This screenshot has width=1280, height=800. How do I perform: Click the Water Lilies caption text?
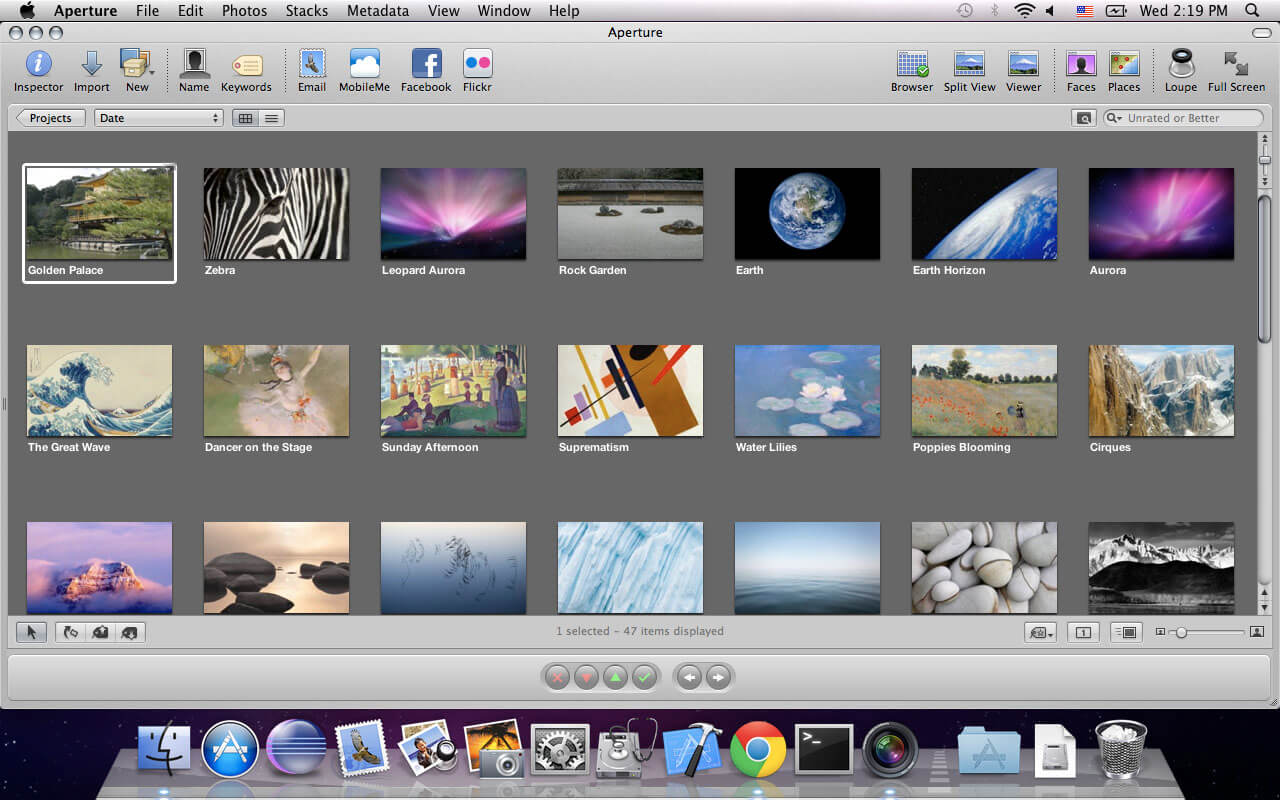coord(766,447)
